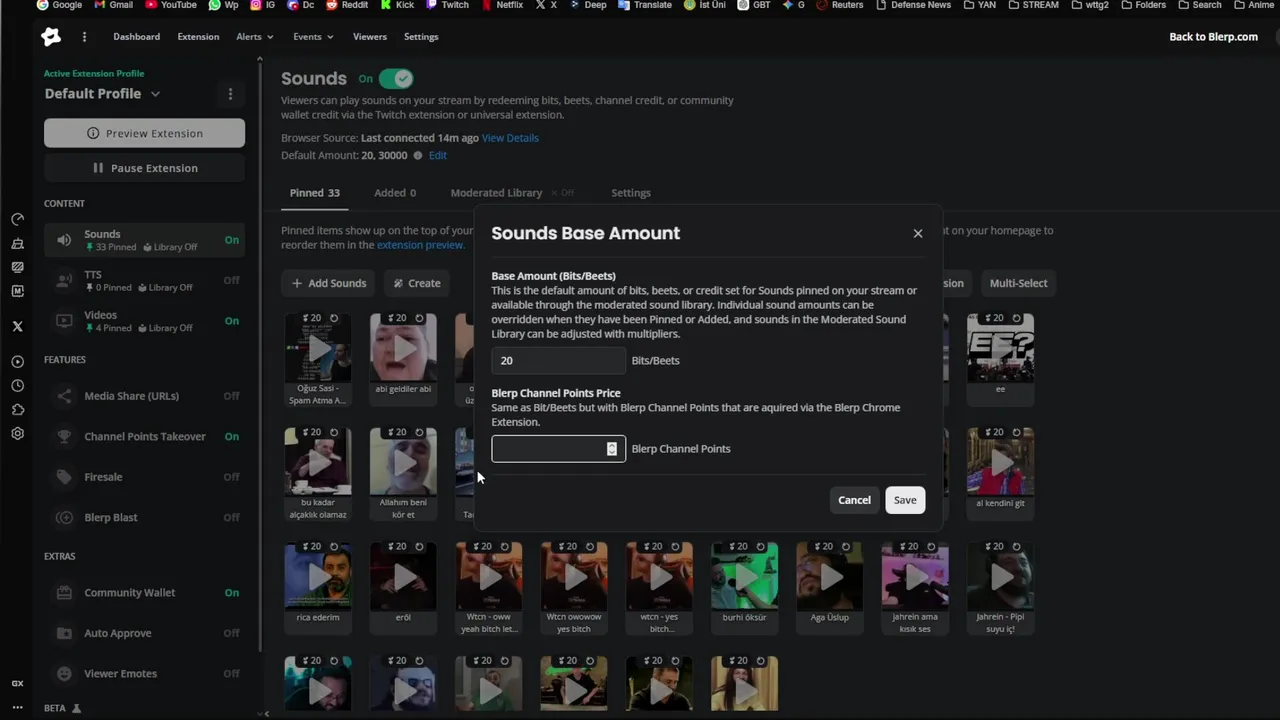Select the TTS icon in sidebar
Screen dimensions: 1280x720
64,280
